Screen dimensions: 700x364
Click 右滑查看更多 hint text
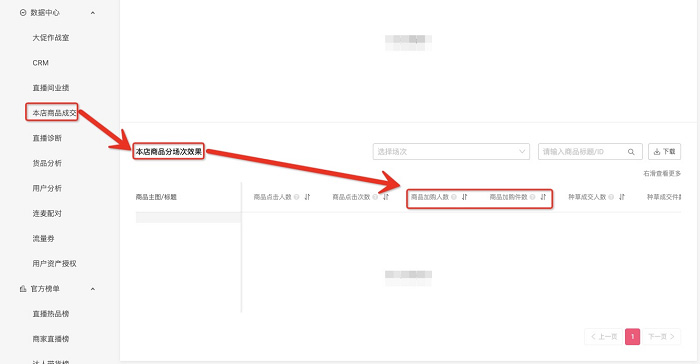662,173
